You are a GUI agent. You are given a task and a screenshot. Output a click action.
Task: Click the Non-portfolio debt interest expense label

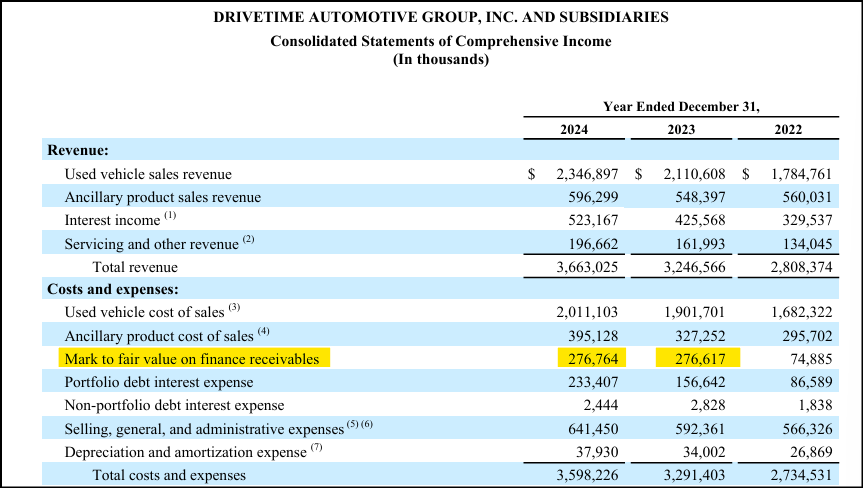[x=174, y=405]
